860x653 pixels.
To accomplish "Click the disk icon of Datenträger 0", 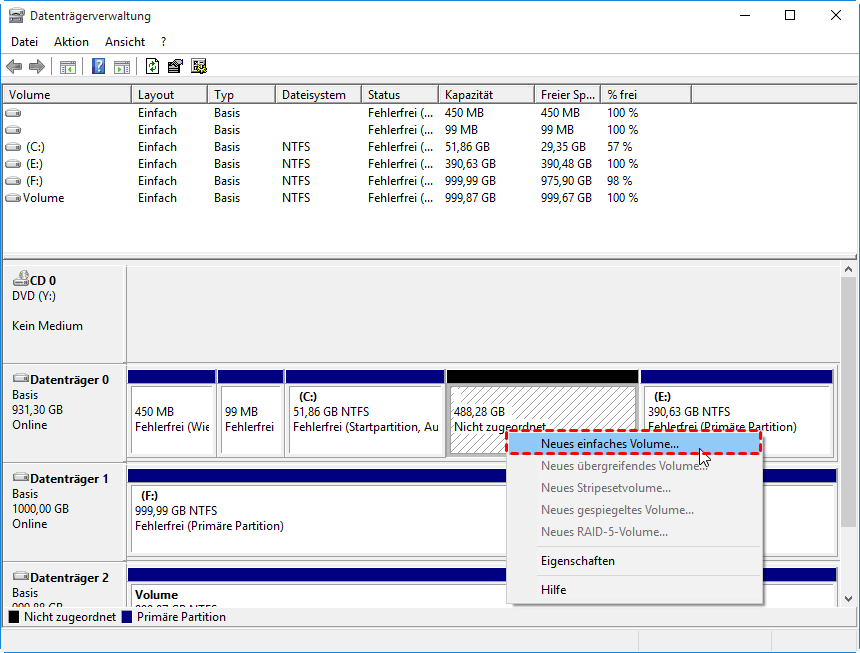I will click(21, 378).
